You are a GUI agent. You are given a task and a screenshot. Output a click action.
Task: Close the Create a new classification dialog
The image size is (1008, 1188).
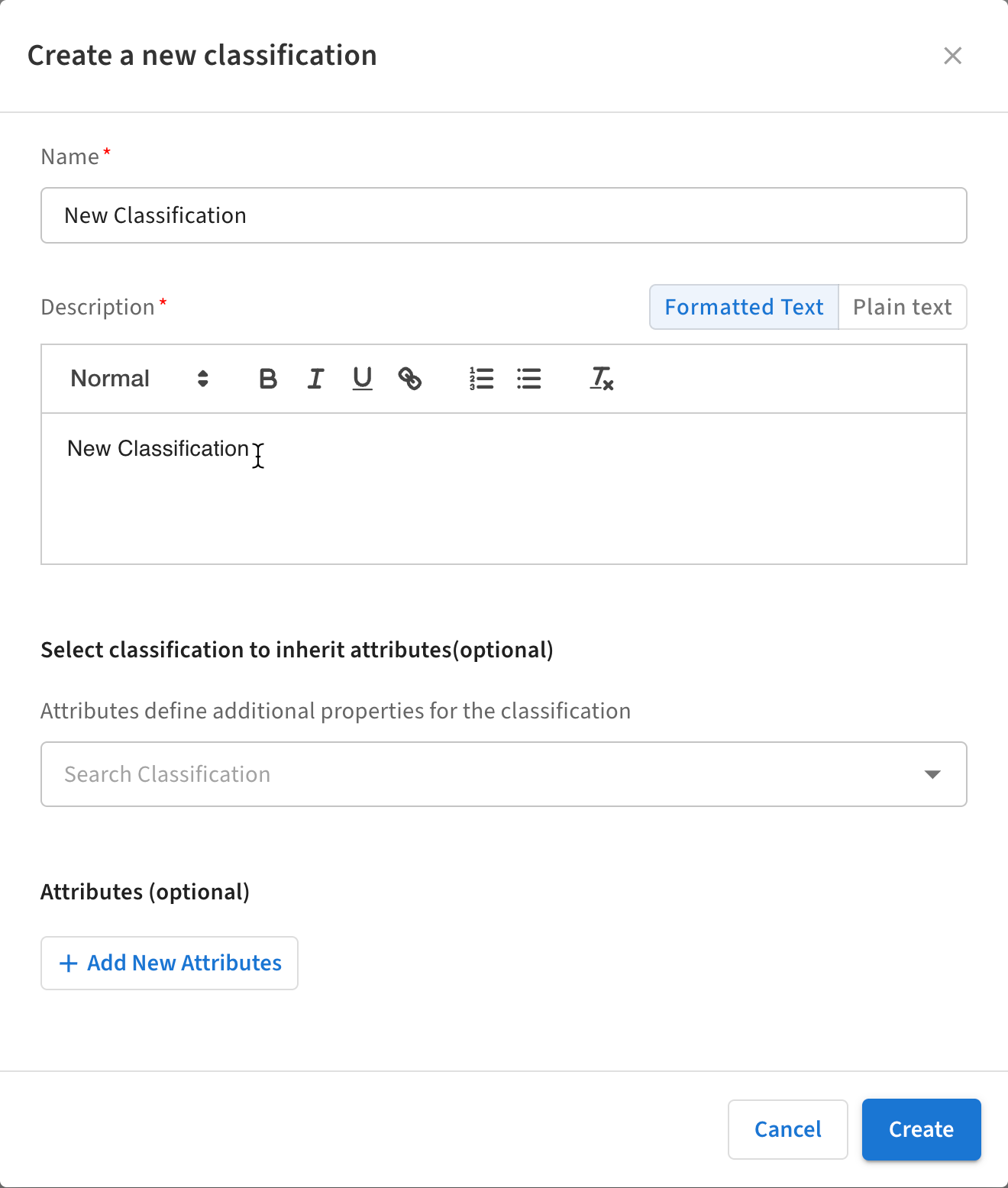952,56
